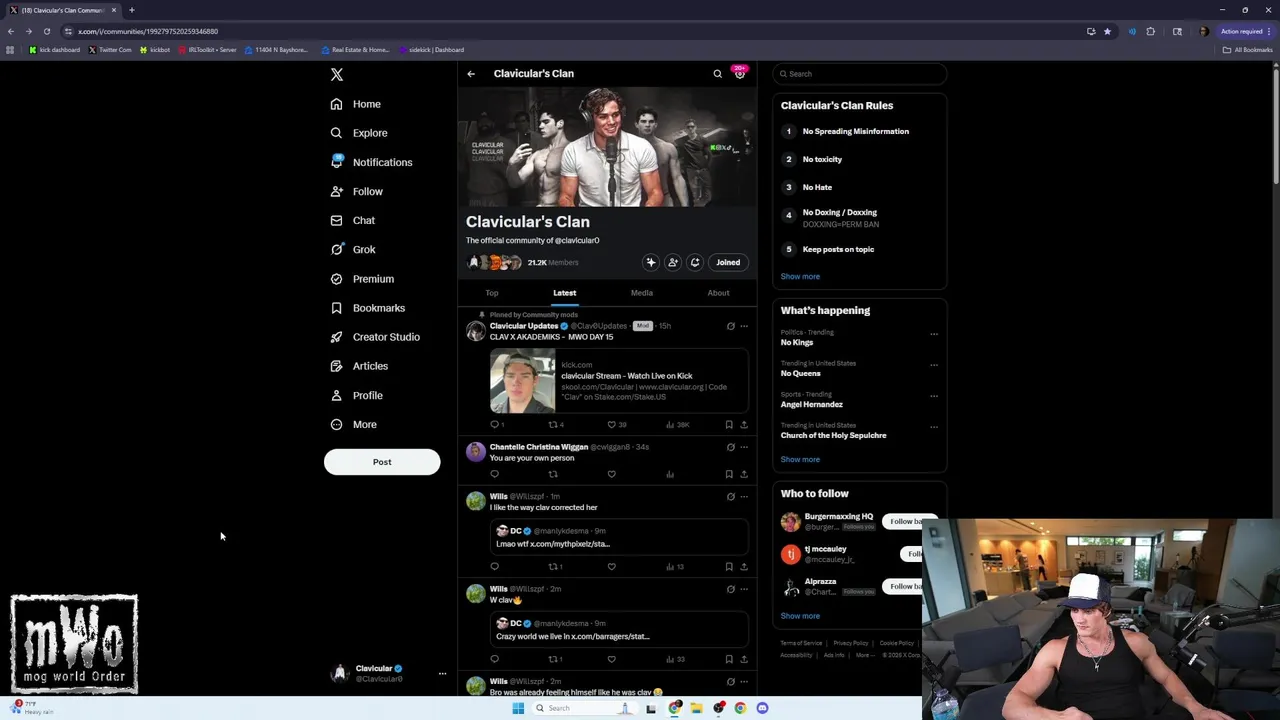Click the invite members icon

click(x=673, y=263)
